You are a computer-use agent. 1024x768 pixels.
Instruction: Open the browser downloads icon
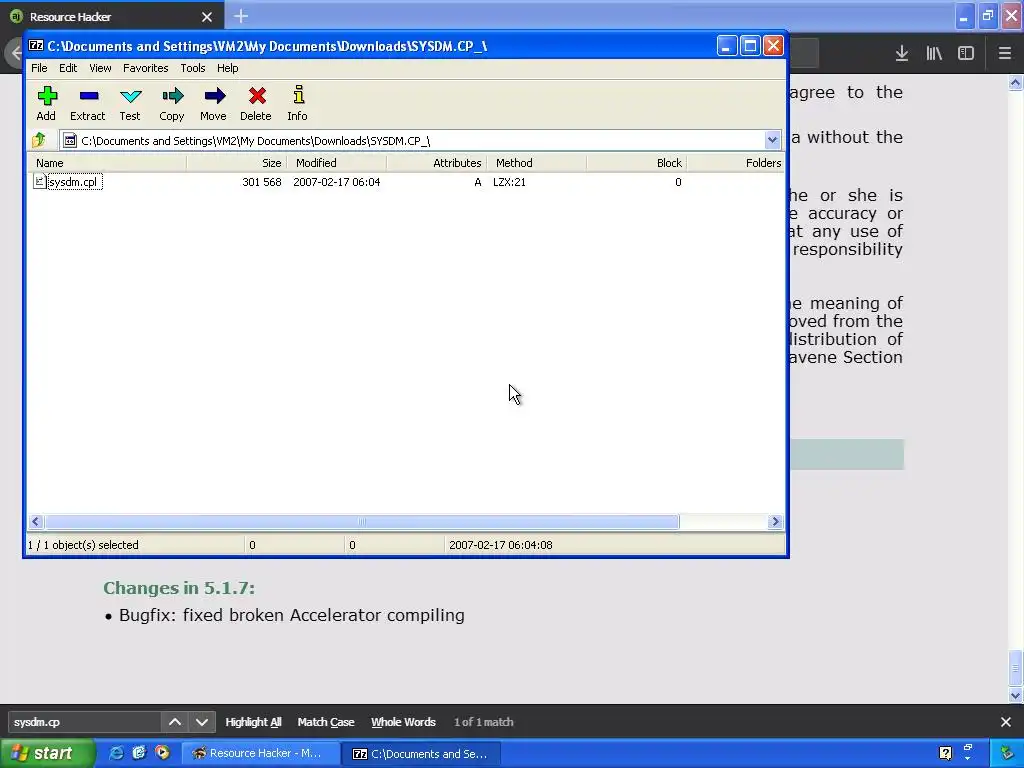[x=902, y=54]
